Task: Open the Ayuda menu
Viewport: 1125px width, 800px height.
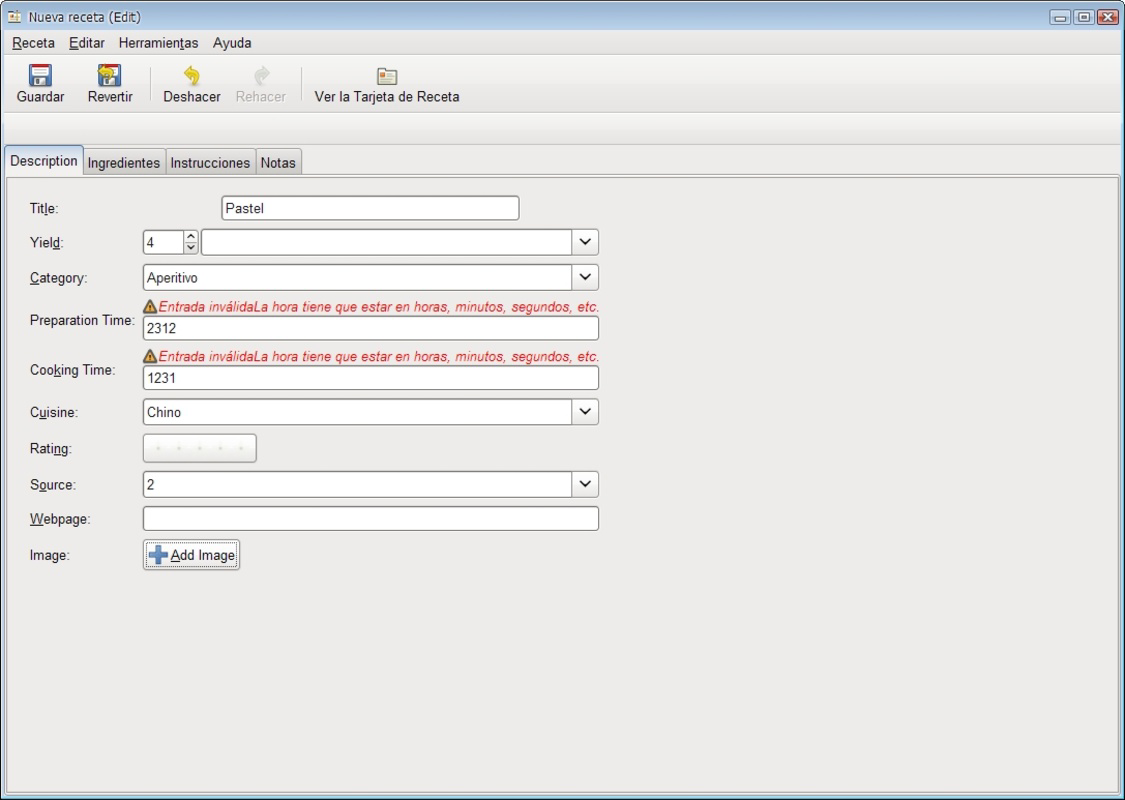Action: tap(232, 43)
